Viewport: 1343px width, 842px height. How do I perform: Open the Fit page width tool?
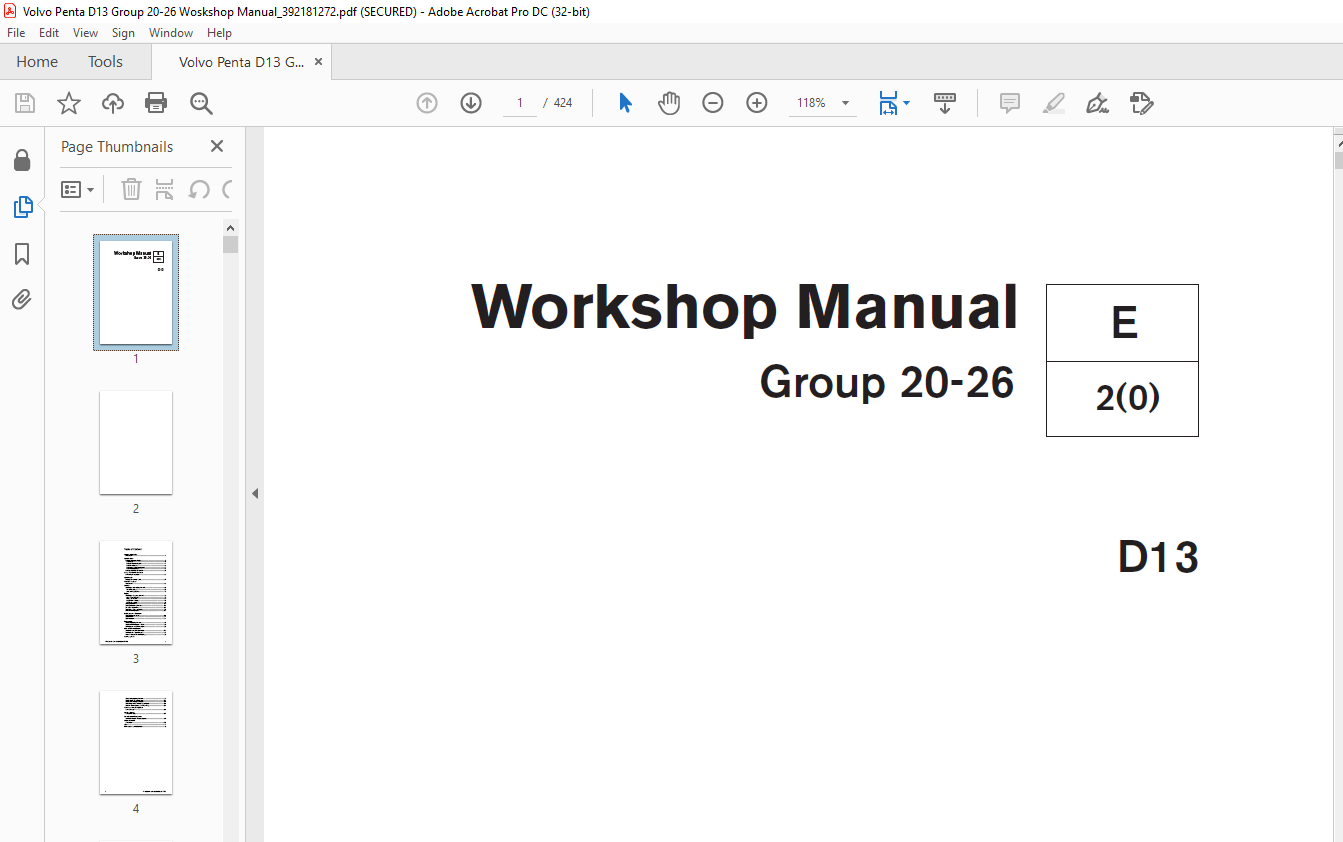(888, 103)
